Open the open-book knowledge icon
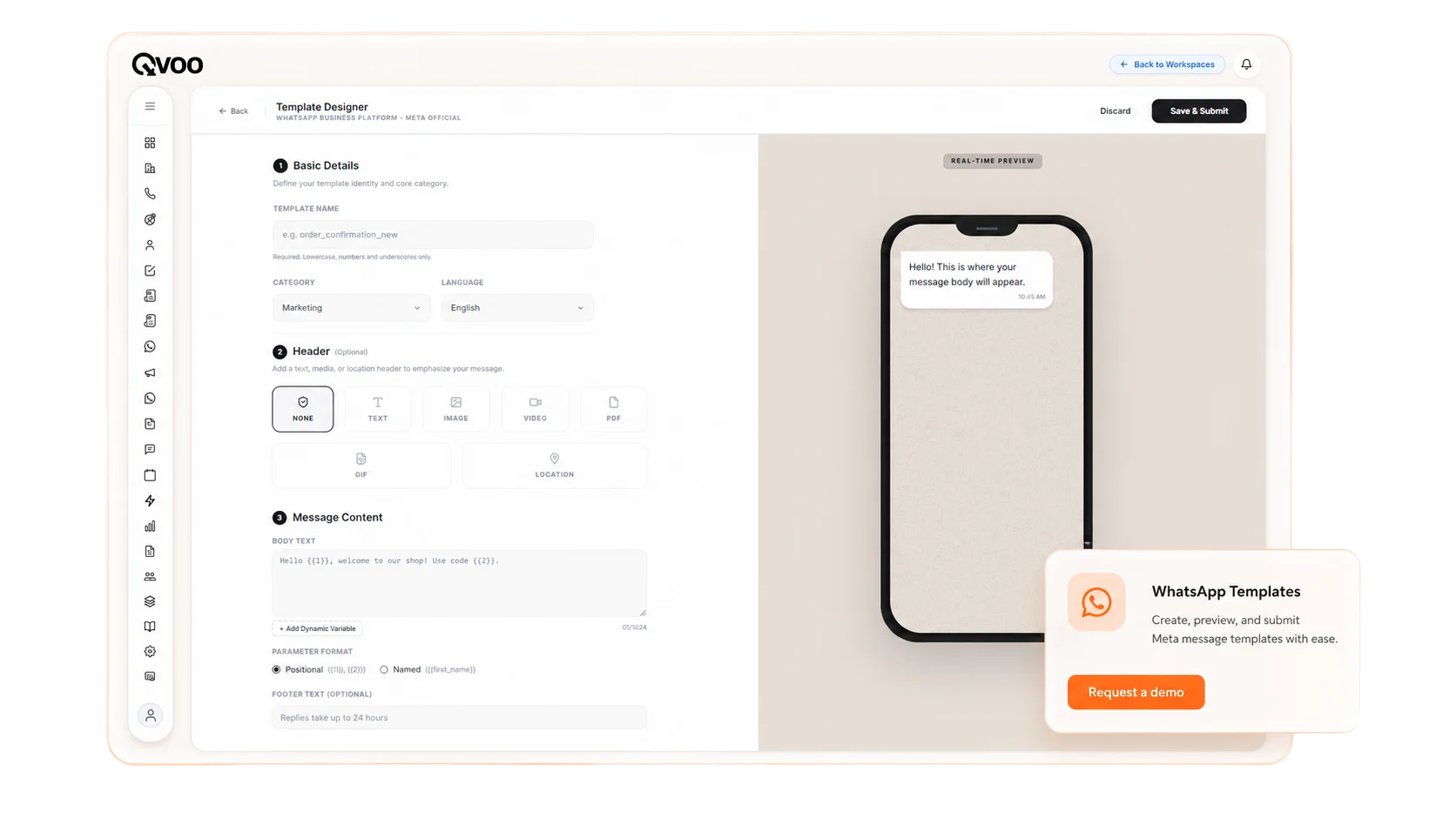The image size is (1456, 819). click(x=150, y=627)
